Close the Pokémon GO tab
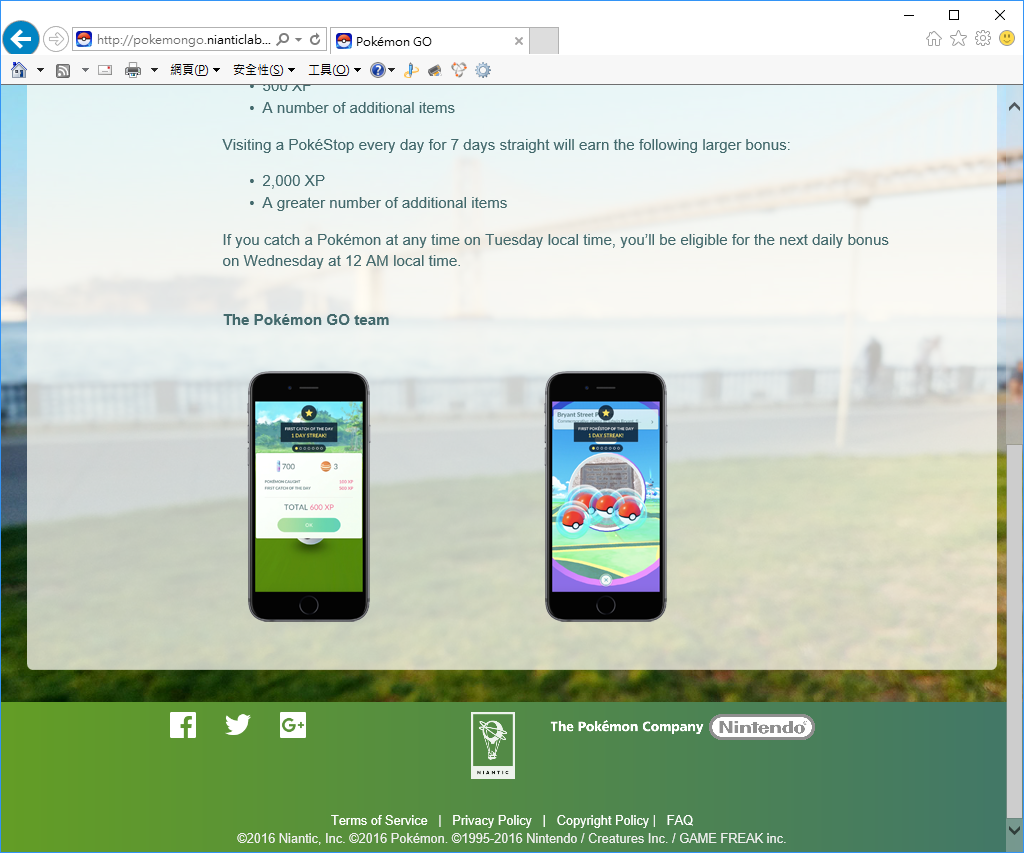 point(519,41)
